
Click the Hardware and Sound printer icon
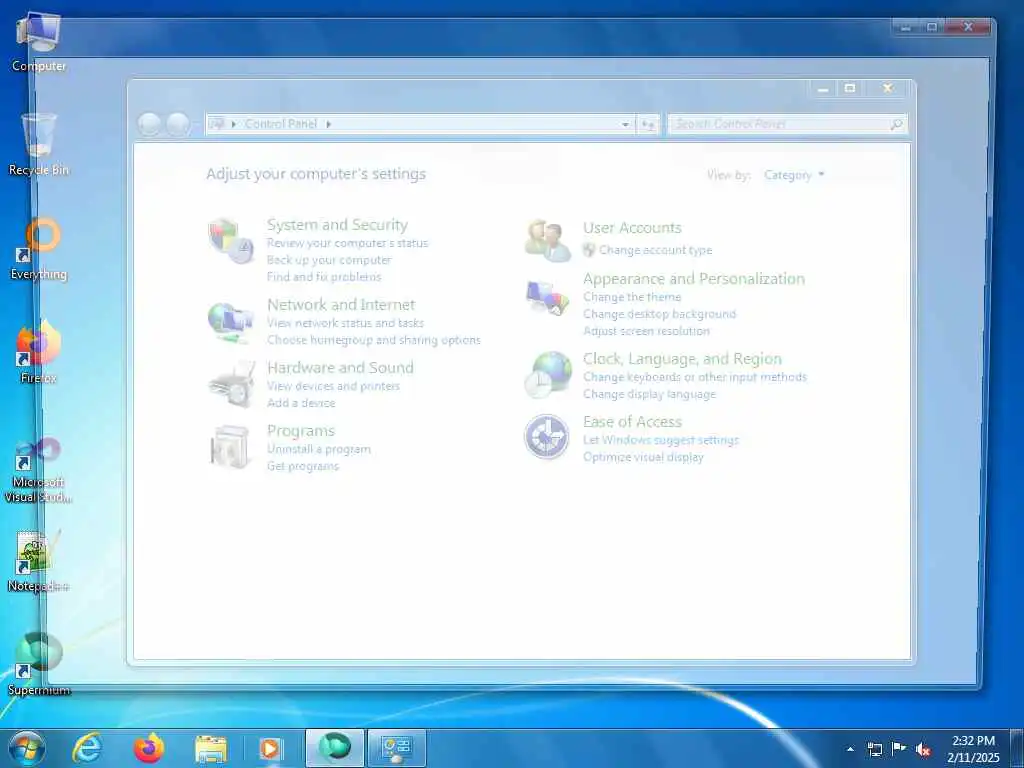click(231, 385)
